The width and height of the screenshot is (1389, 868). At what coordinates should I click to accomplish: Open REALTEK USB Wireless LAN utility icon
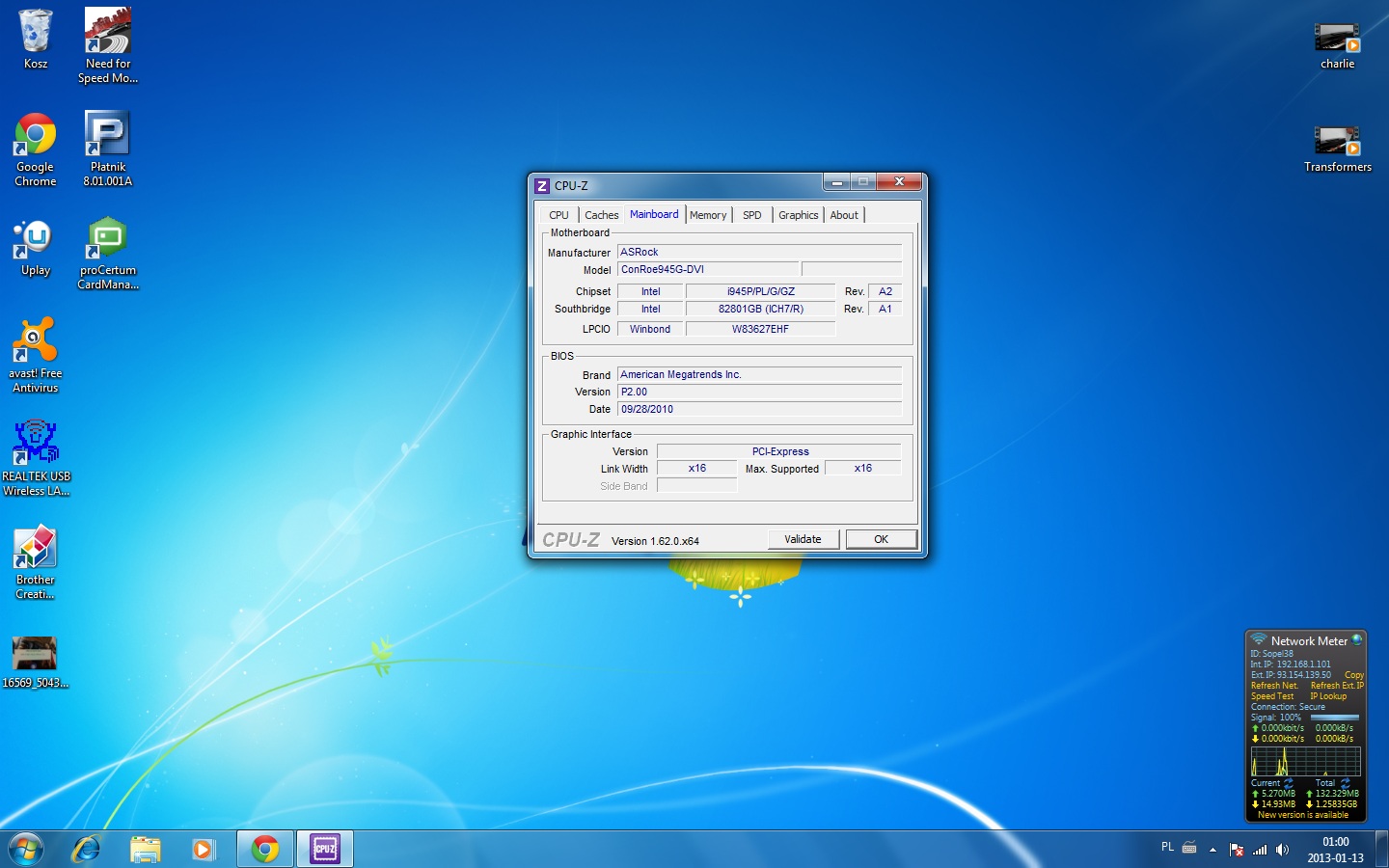[36, 458]
